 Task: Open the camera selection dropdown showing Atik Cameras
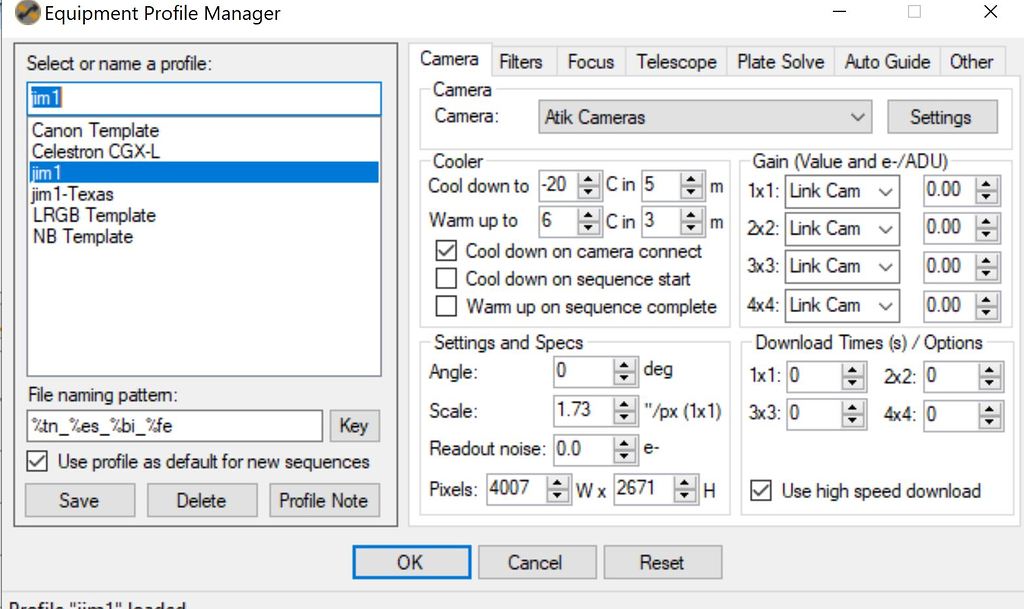[x=703, y=117]
